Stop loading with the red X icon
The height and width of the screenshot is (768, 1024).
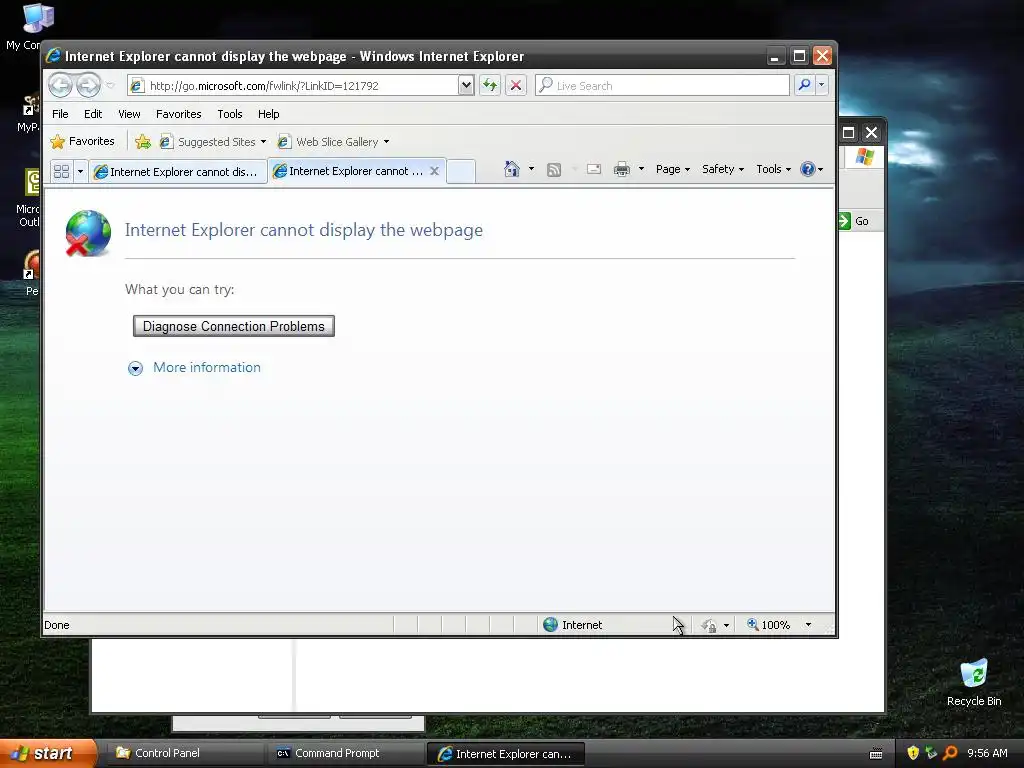[x=516, y=85]
